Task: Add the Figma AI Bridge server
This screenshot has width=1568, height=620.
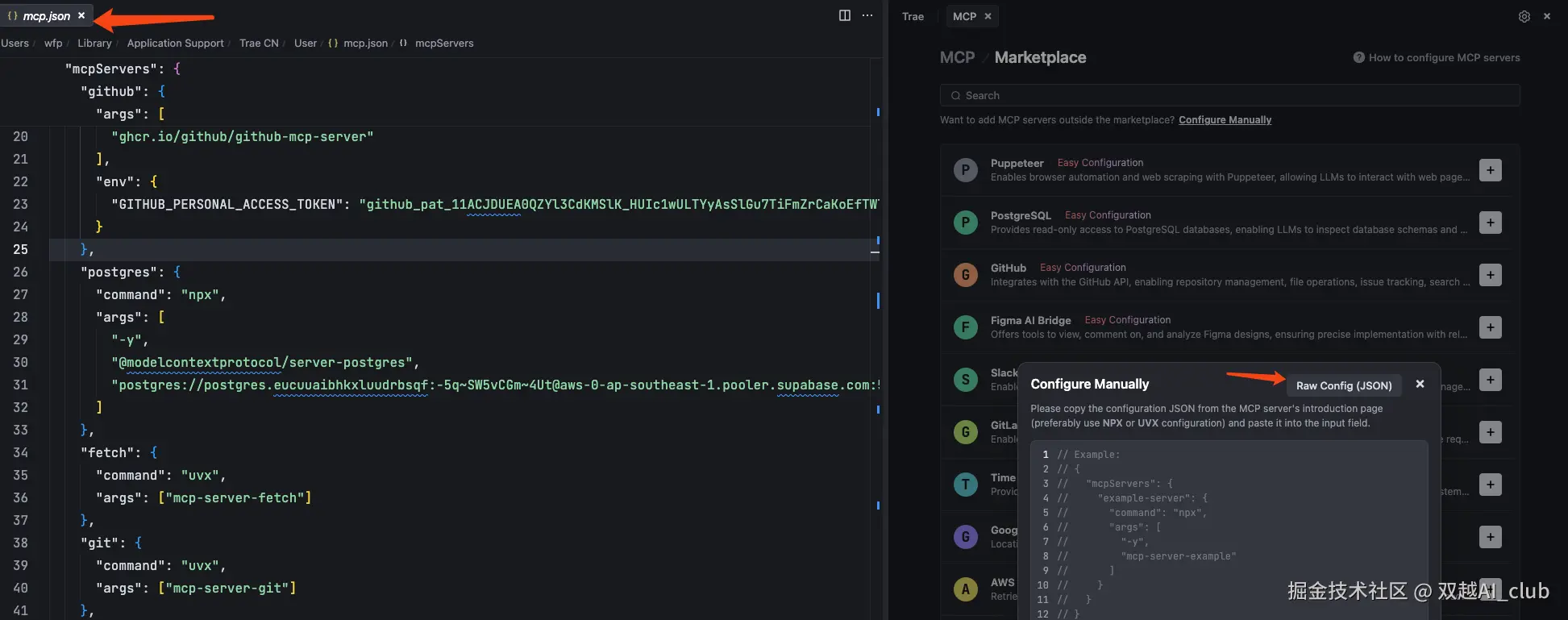Action: pos(1491,327)
